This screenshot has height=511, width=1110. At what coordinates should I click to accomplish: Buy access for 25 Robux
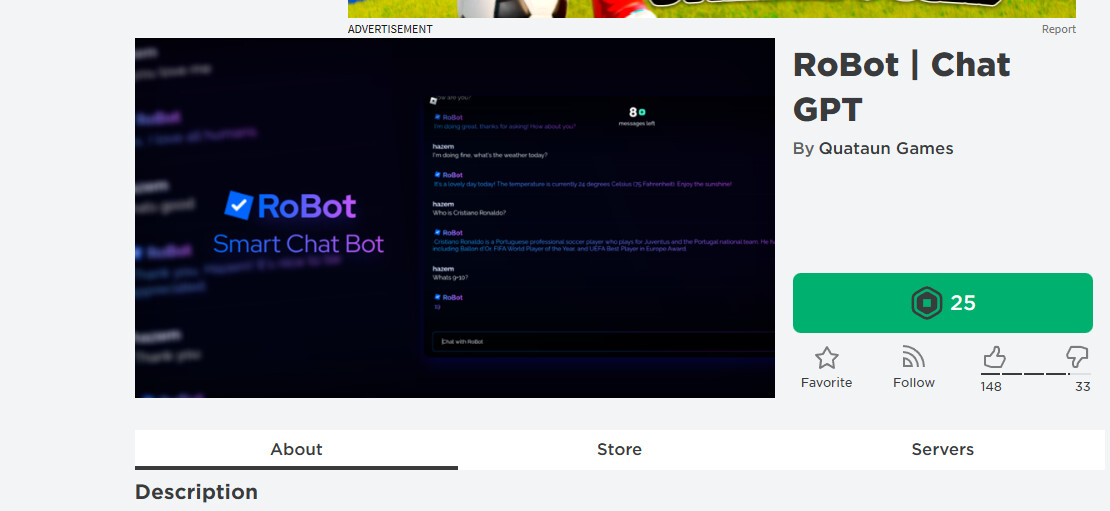[942, 303]
